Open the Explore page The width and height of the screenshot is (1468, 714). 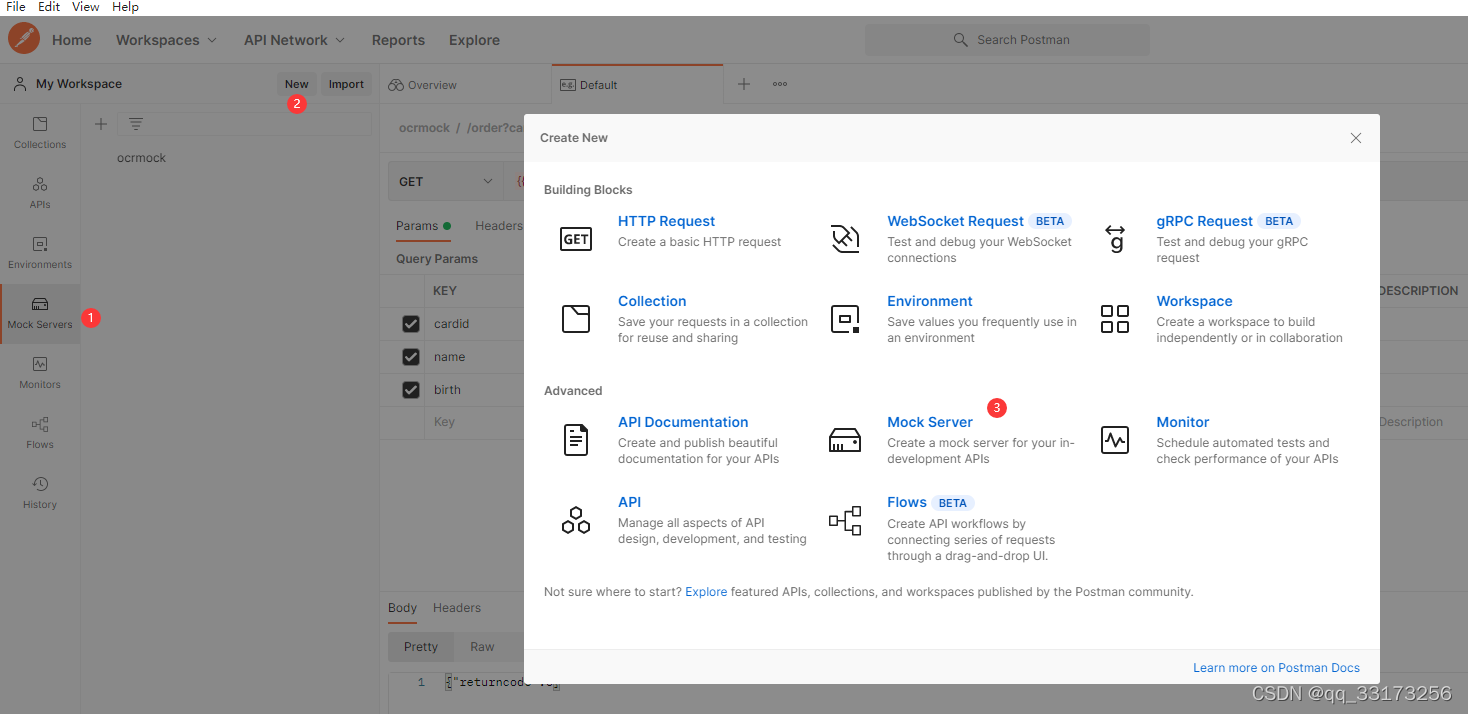pyautogui.click(x=474, y=40)
